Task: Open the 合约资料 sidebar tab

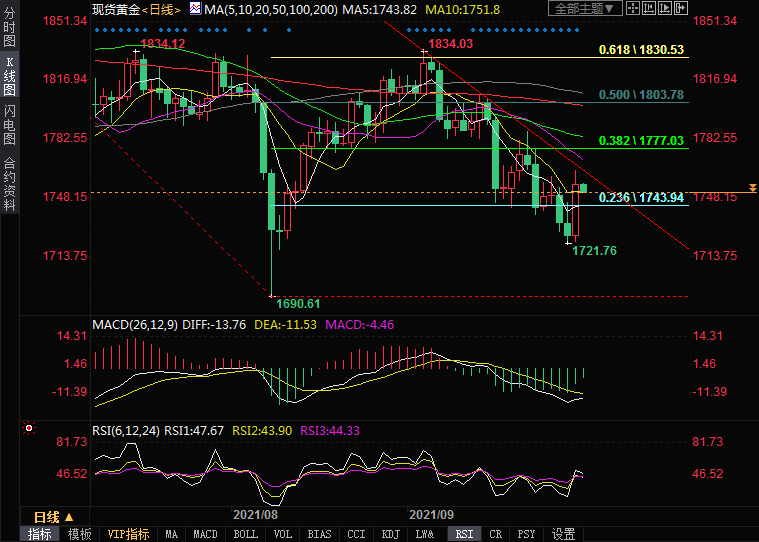Action: pyautogui.click(x=9, y=184)
